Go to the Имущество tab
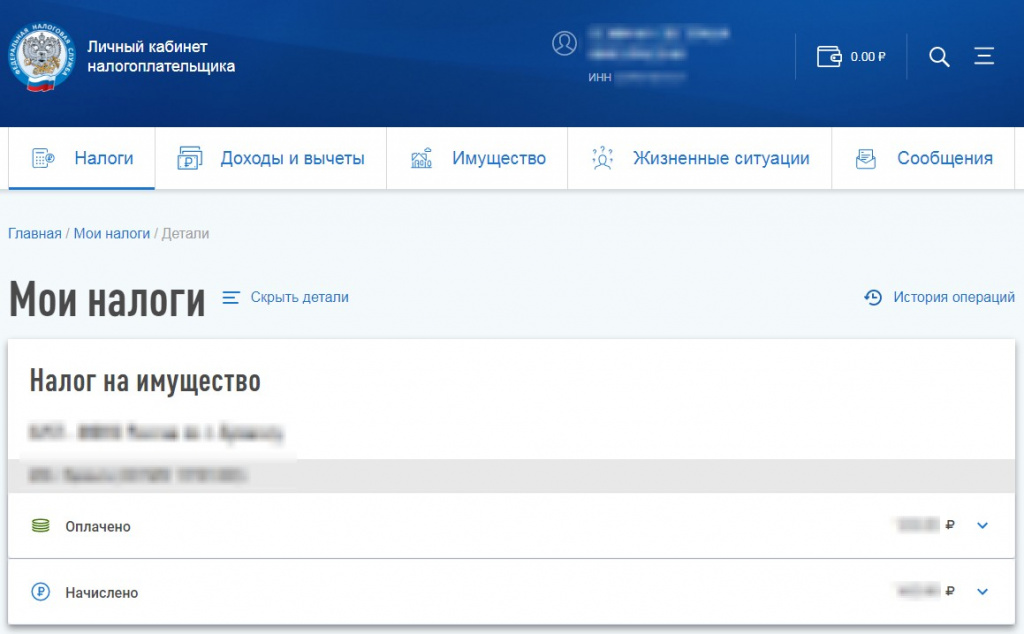This screenshot has width=1024, height=634. pyautogui.click(x=477, y=158)
